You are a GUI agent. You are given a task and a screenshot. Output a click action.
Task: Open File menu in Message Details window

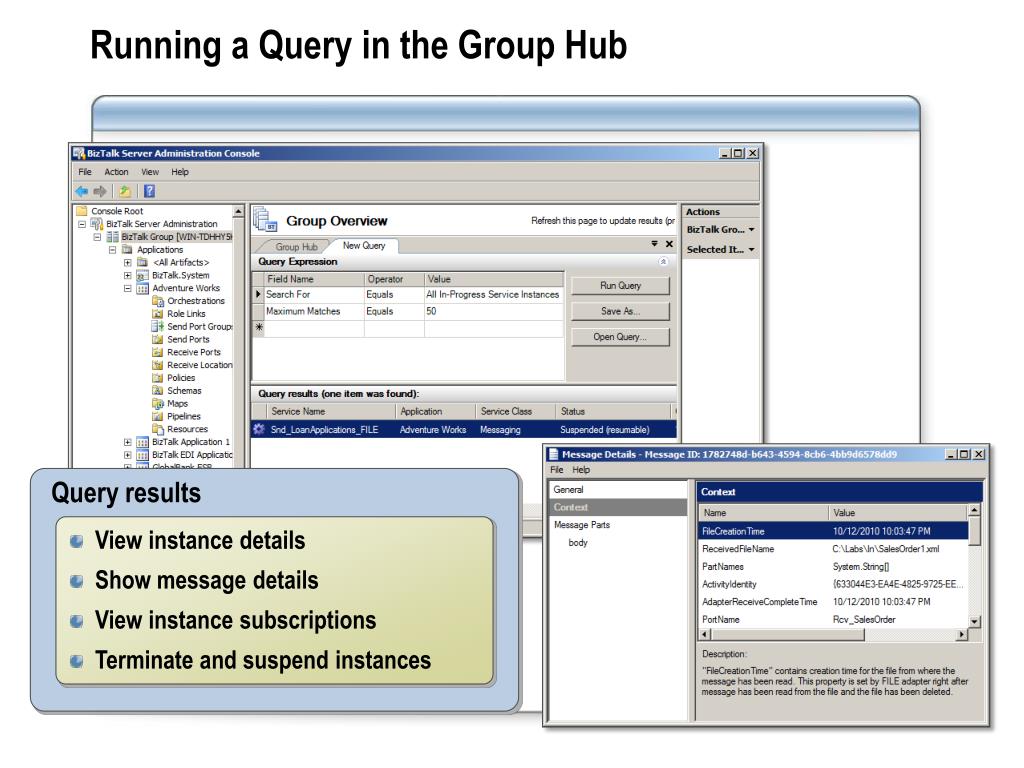(x=556, y=470)
